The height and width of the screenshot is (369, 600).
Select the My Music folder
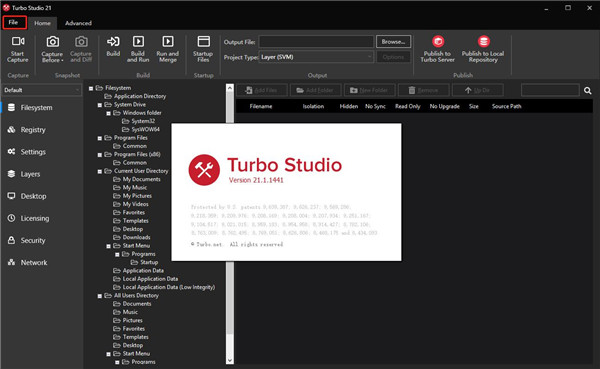(130, 188)
